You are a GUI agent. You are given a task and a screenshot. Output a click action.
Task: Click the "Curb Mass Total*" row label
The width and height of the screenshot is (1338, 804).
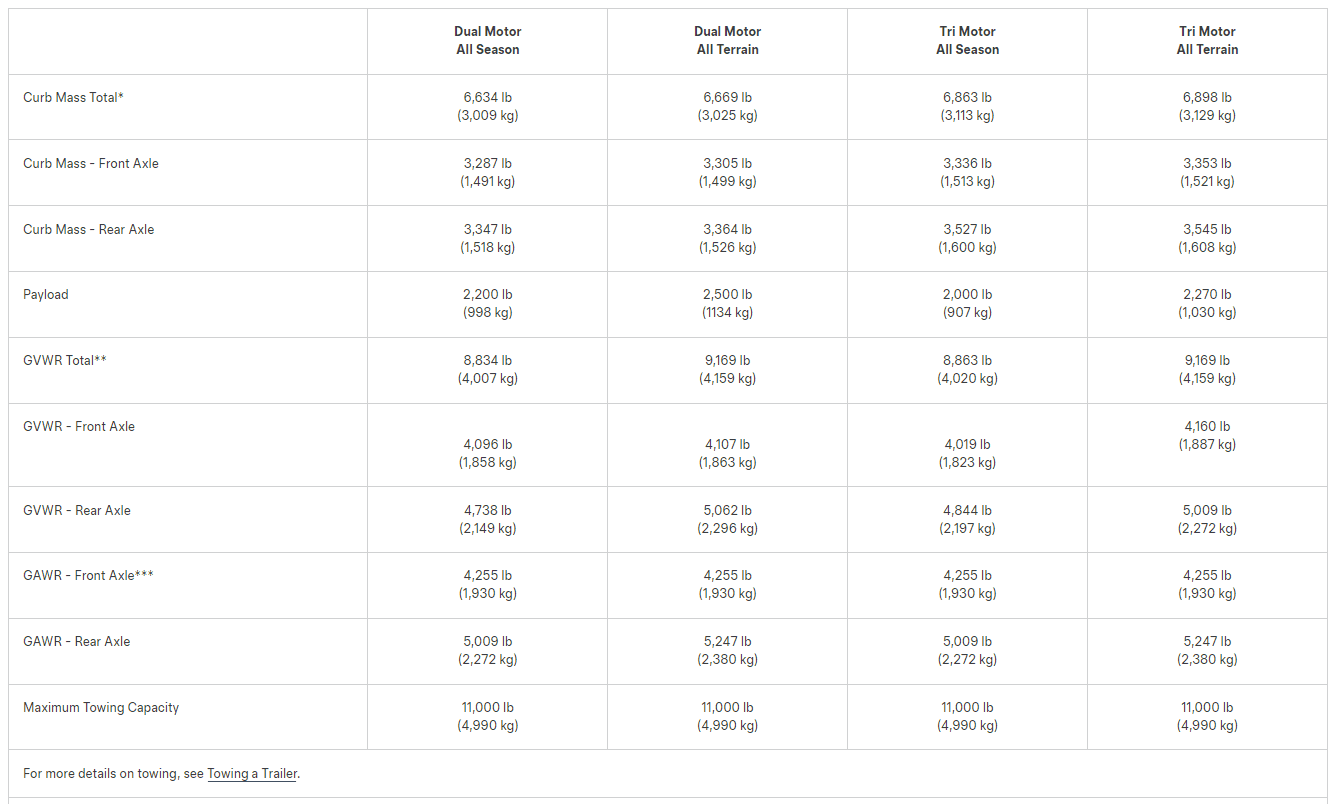click(74, 98)
